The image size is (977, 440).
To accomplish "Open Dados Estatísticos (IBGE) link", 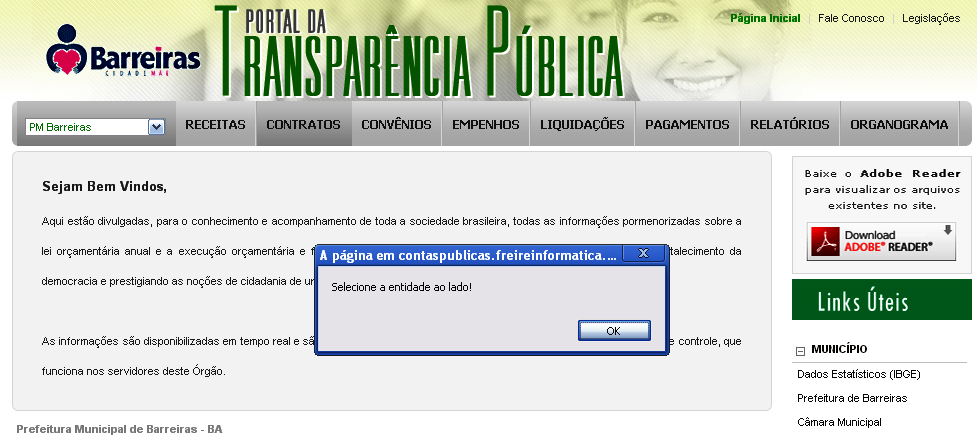I will tap(858, 374).
